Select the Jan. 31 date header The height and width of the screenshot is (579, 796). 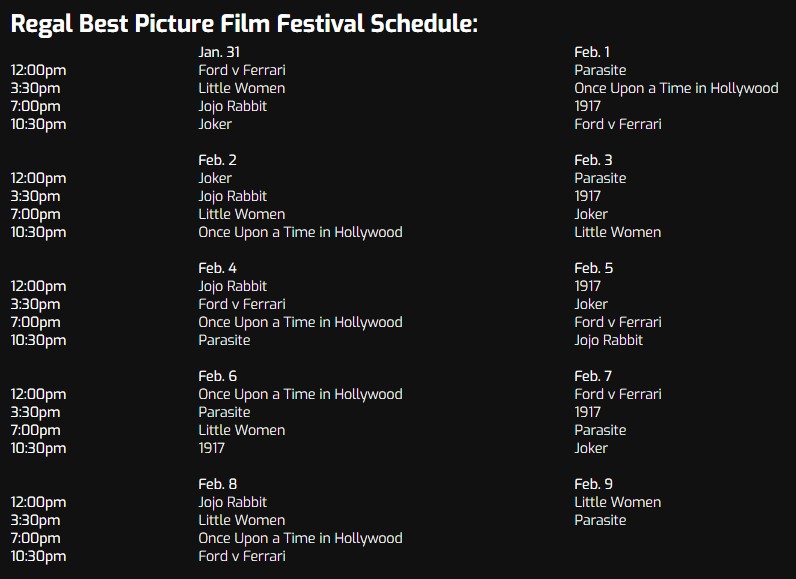point(219,52)
